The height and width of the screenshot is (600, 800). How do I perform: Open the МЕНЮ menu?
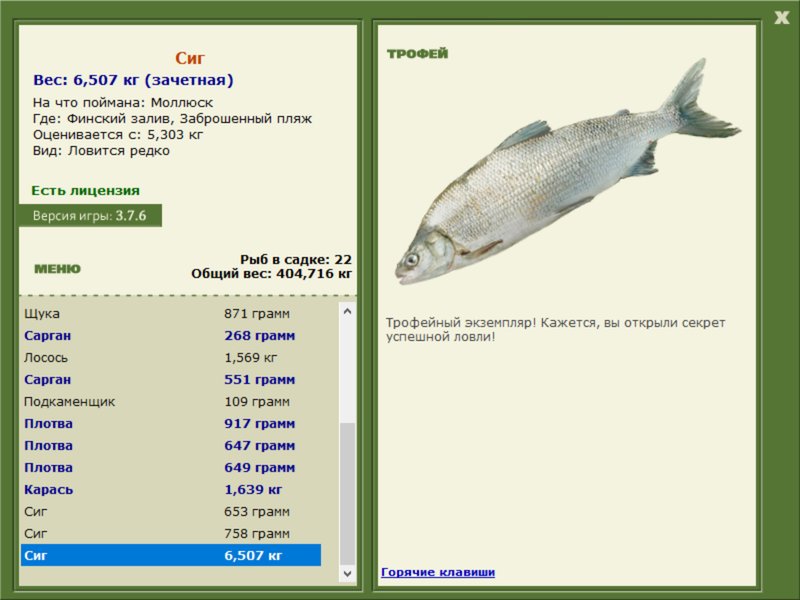(58, 269)
